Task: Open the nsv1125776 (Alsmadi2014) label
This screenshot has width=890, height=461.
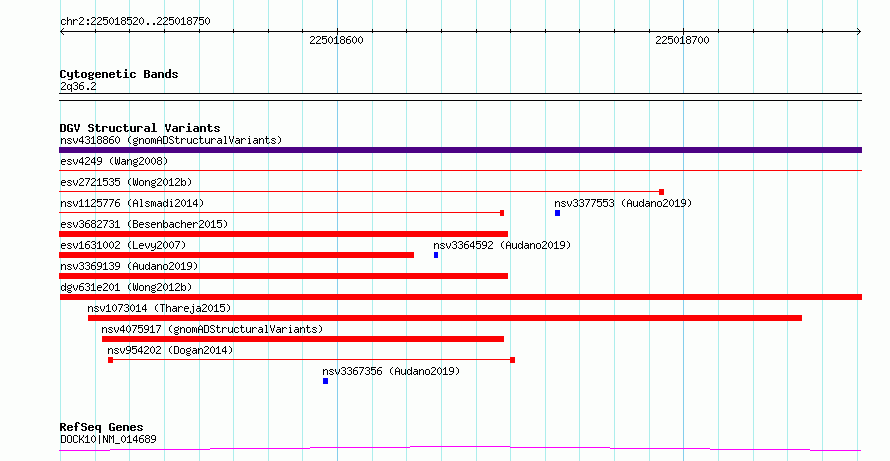Action: (132, 203)
